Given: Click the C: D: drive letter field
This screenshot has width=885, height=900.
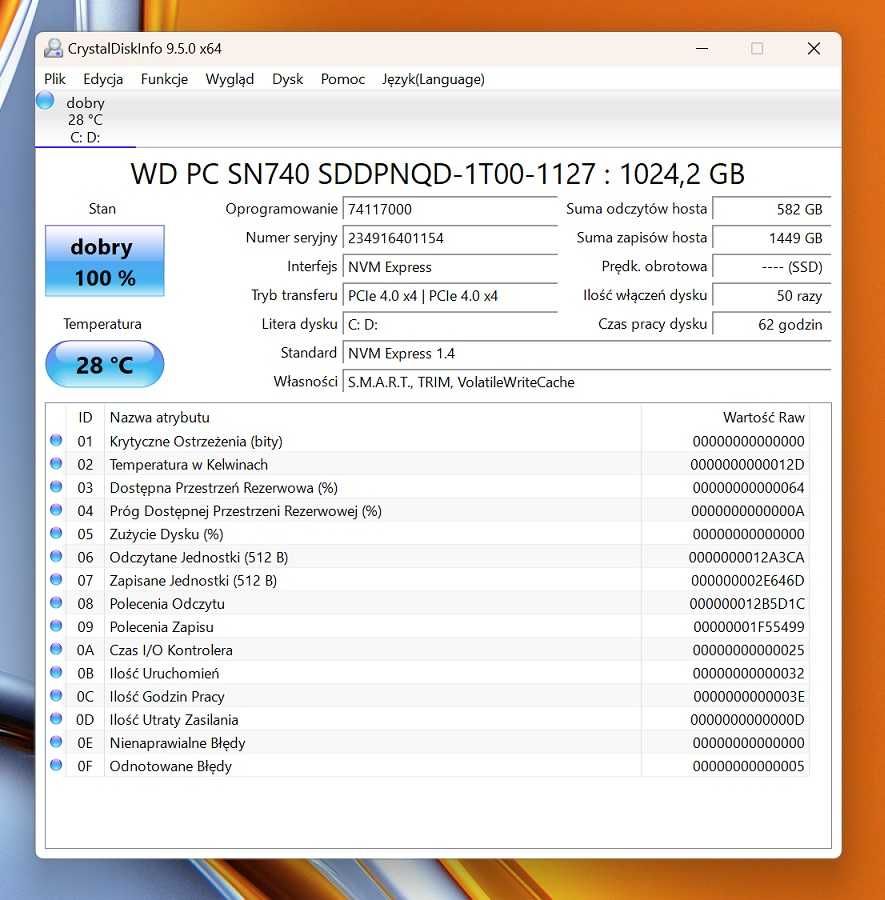Looking at the screenshot, I should pyautogui.click(x=450, y=324).
